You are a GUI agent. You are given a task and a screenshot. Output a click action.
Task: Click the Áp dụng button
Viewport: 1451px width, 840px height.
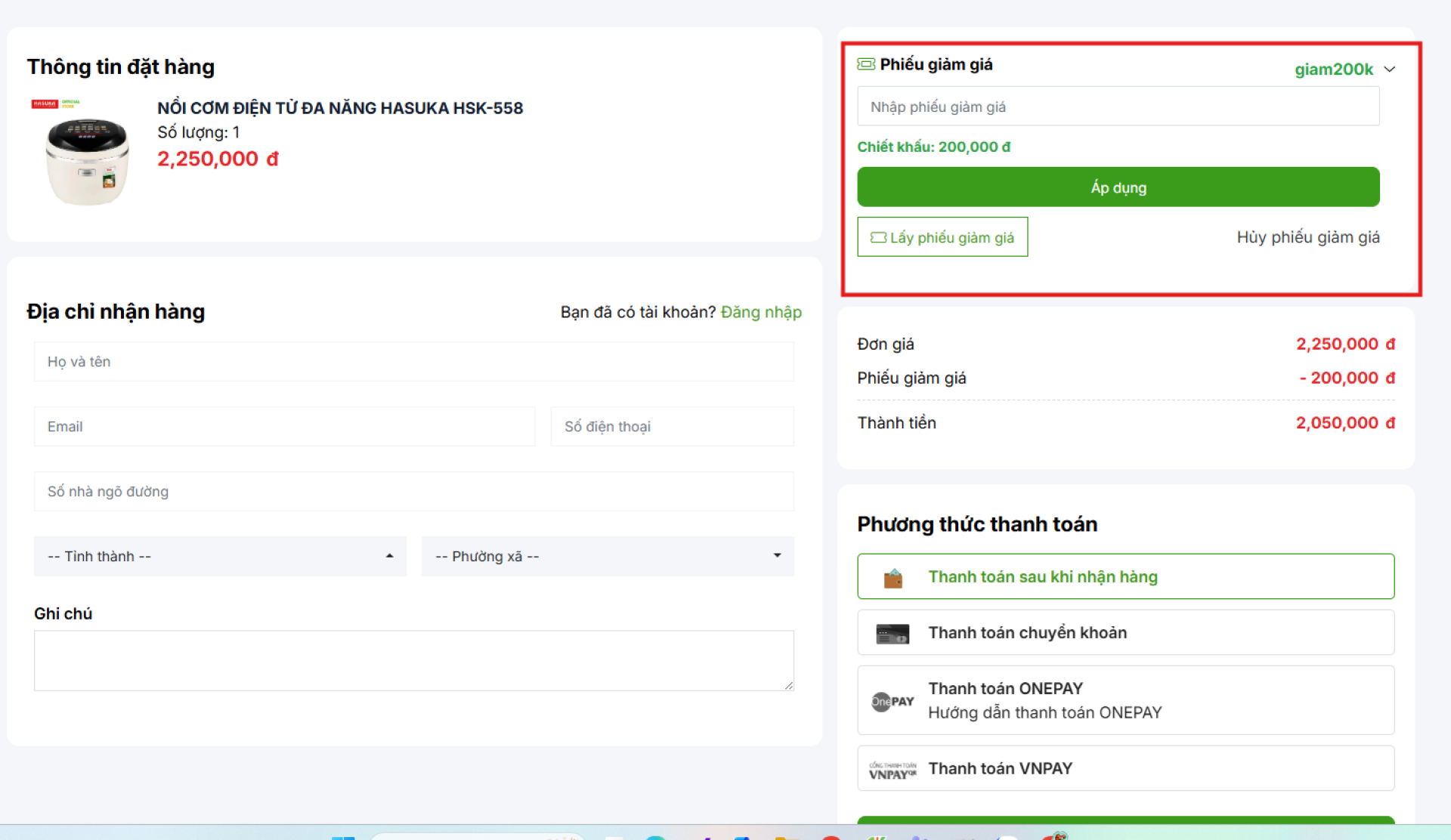pyautogui.click(x=1118, y=187)
